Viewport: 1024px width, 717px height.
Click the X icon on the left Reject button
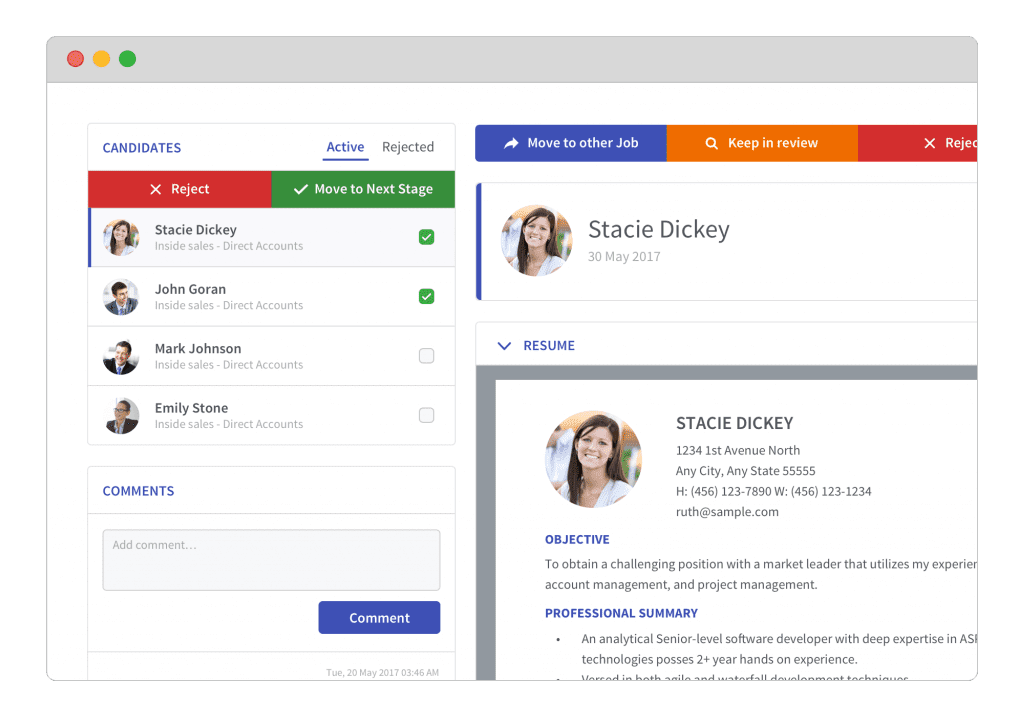(x=155, y=189)
